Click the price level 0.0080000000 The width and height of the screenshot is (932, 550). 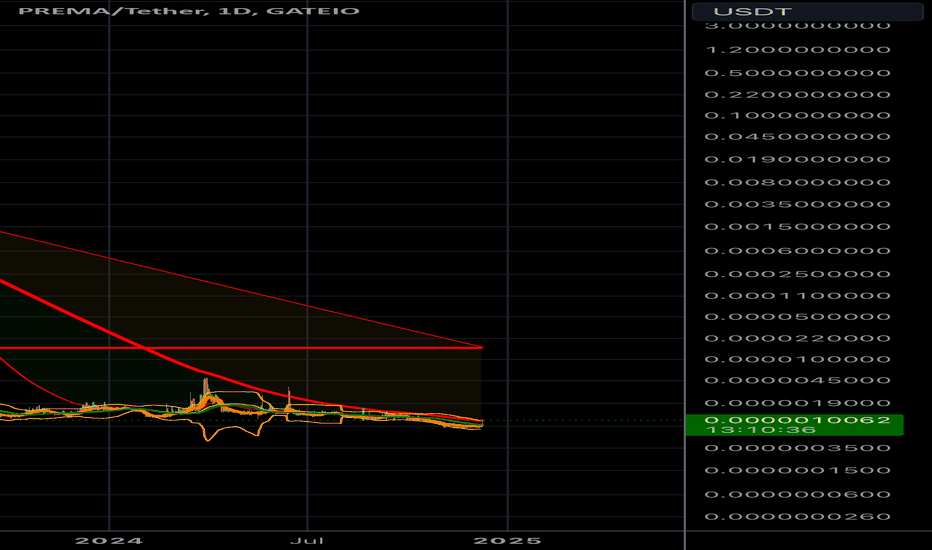(x=797, y=182)
